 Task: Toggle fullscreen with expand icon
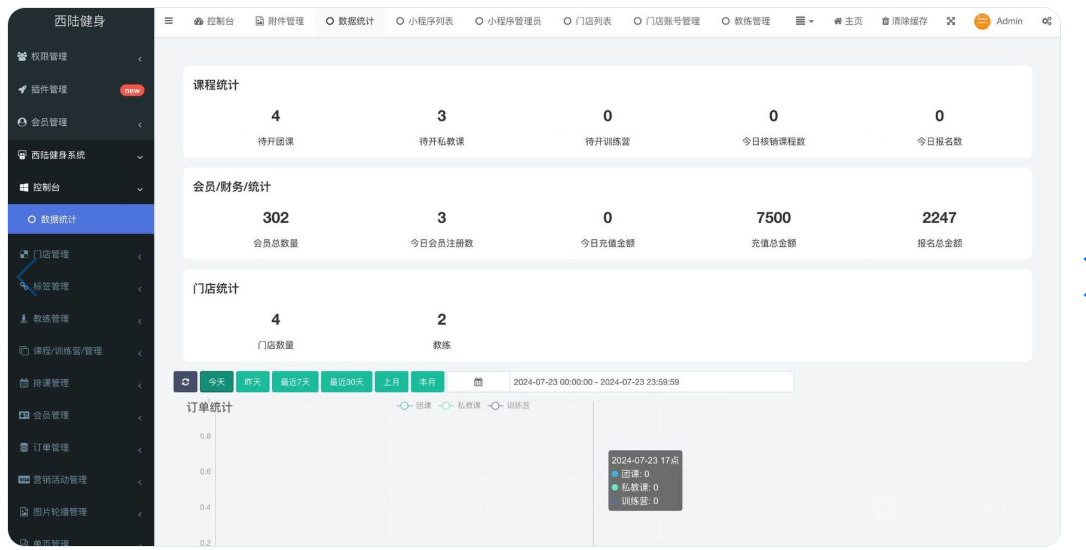coord(951,21)
